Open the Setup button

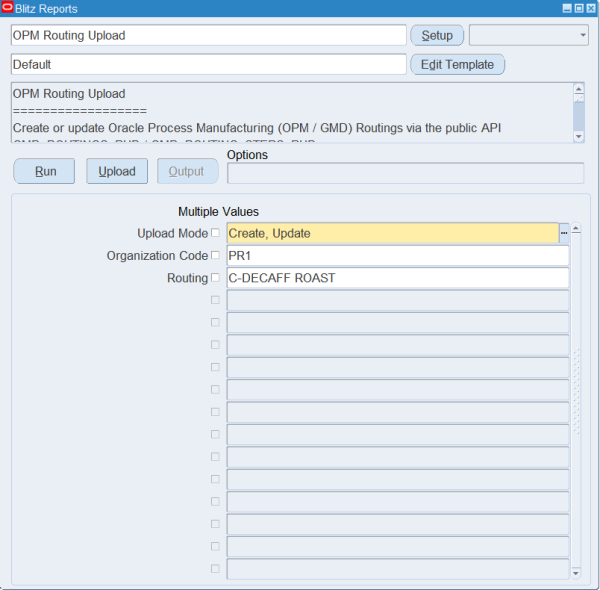pos(437,35)
